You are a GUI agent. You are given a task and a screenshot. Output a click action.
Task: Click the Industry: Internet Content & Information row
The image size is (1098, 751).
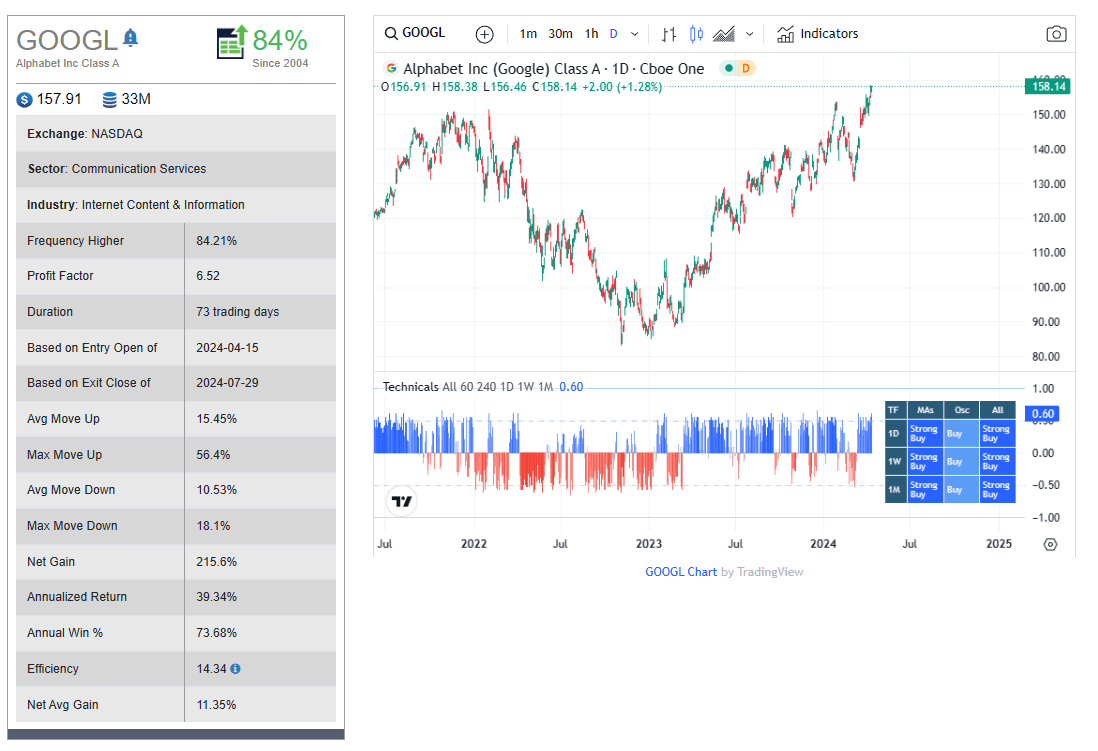176,205
